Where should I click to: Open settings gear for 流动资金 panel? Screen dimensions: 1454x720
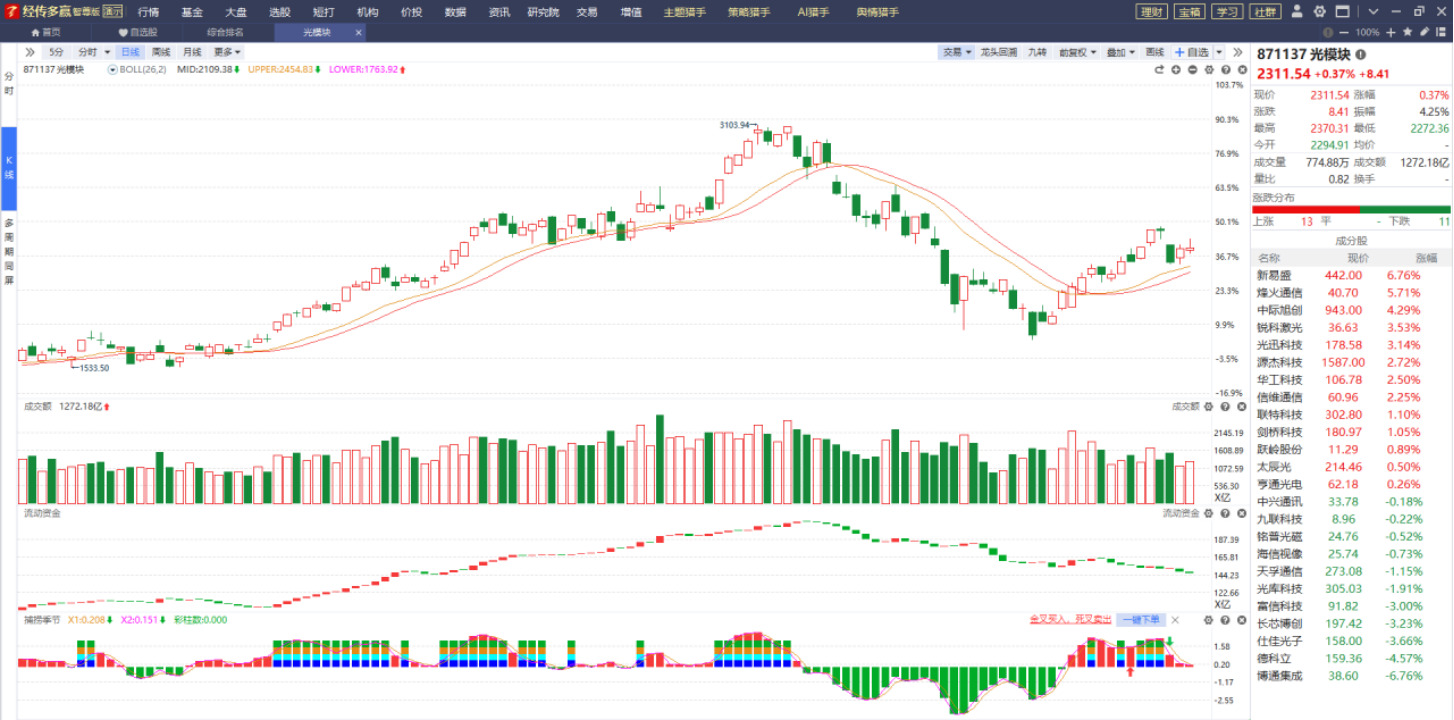pos(1209,513)
